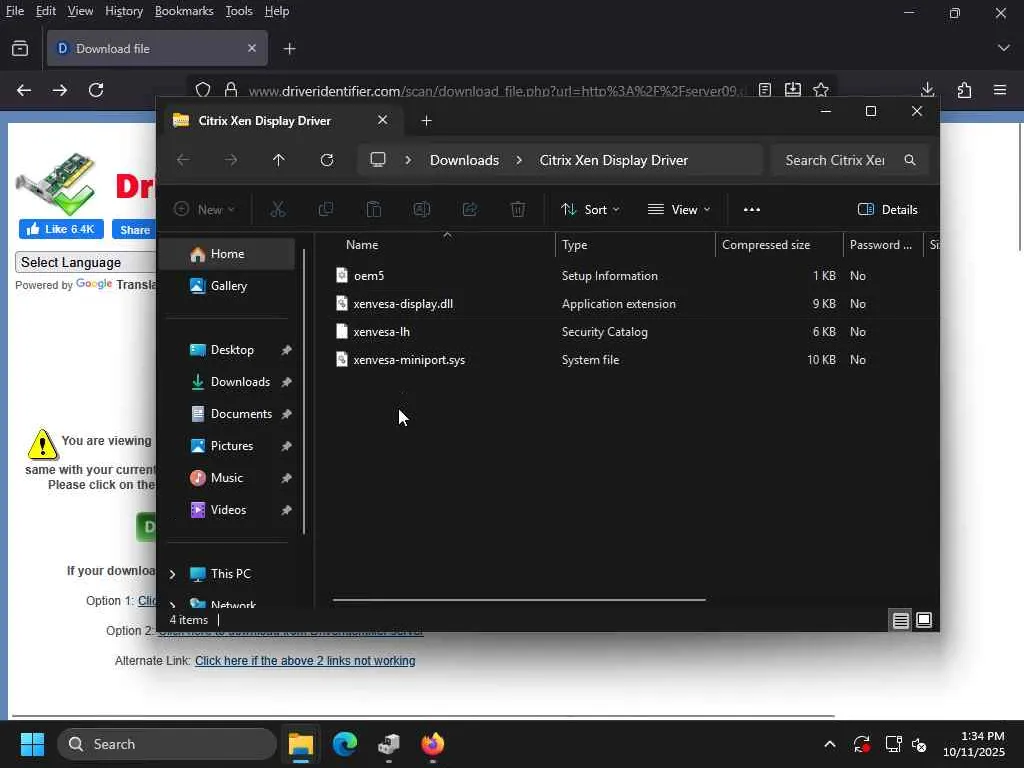Viewport: 1024px width, 768px height.
Task: Open the View dropdown
Action: pyautogui.click(x=679, y=210)
